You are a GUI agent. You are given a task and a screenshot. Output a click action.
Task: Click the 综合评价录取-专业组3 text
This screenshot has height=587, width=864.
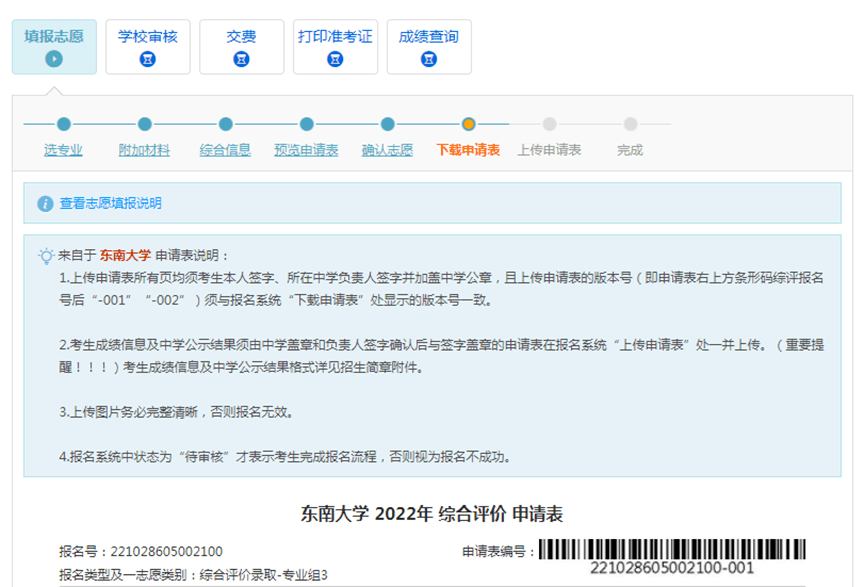[263, 575]
